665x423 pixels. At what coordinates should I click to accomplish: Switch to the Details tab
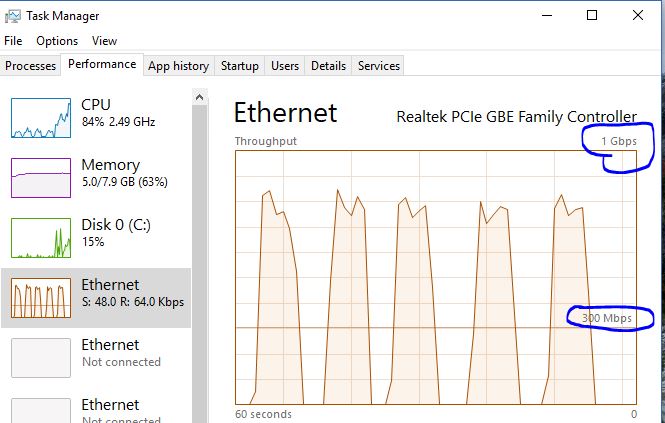pos(328,66)
